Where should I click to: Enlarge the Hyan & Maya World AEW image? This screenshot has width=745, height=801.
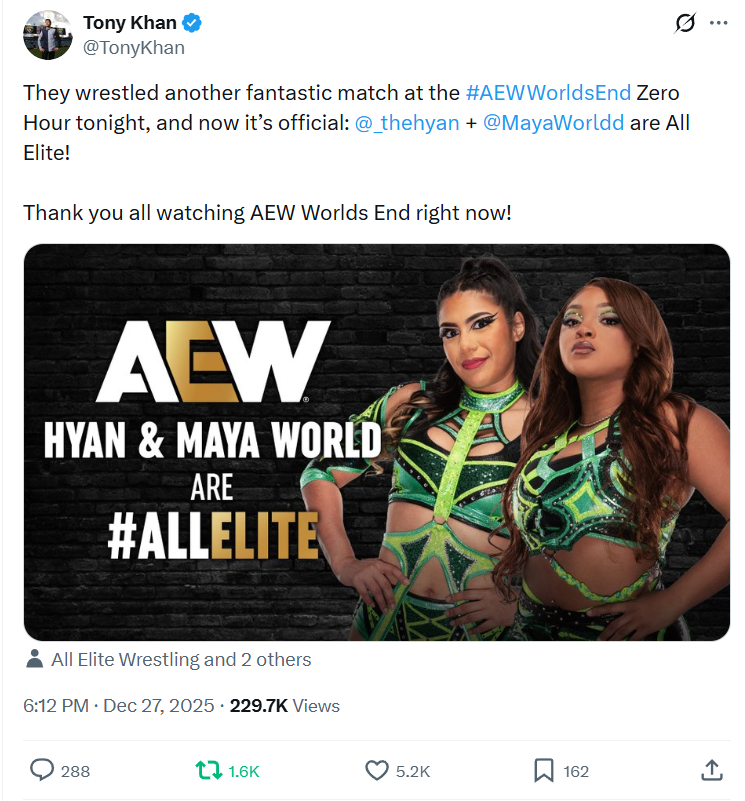click(376, 442)
